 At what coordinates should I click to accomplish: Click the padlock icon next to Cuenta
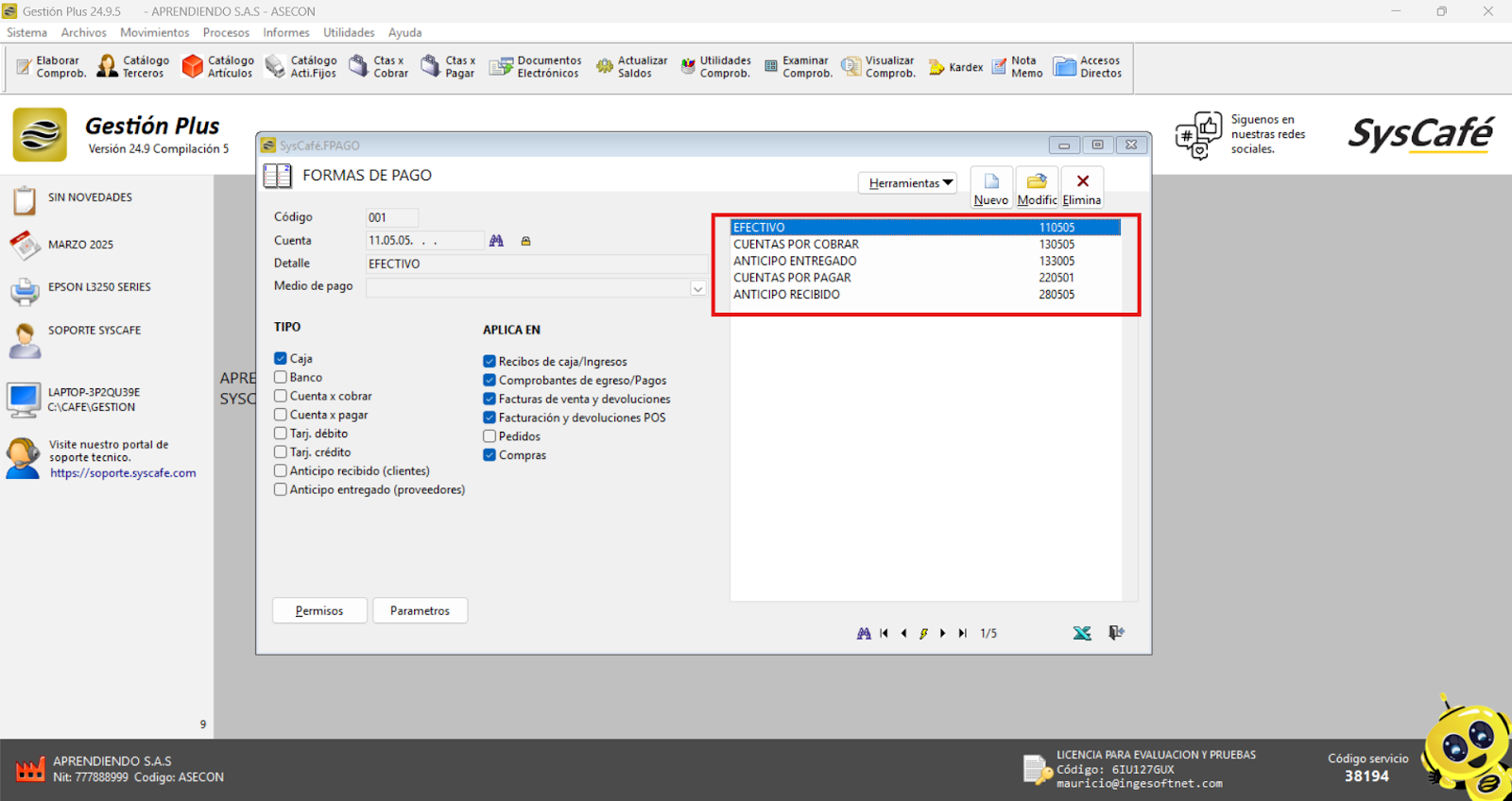point(525,241)
